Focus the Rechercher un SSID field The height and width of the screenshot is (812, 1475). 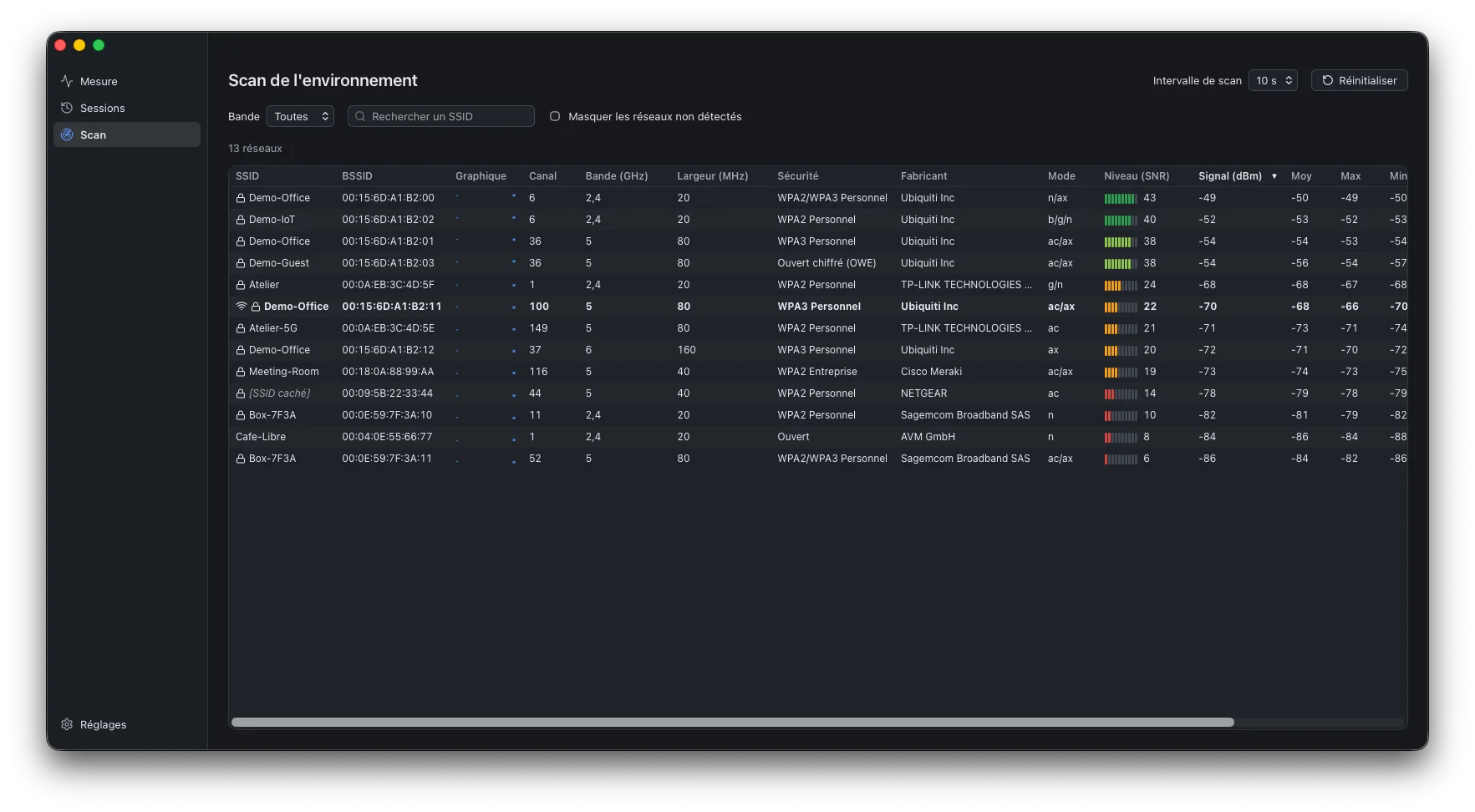(441, 116)
